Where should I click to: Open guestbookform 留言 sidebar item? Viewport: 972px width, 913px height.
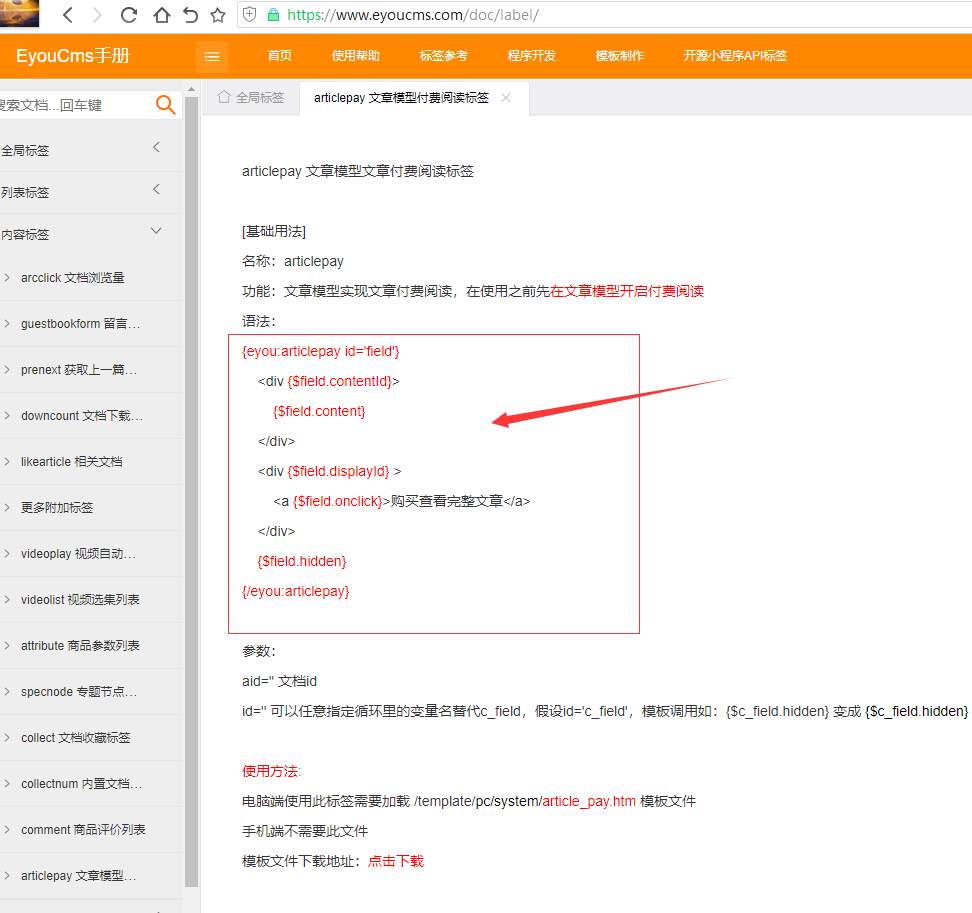tap(92, 324)
